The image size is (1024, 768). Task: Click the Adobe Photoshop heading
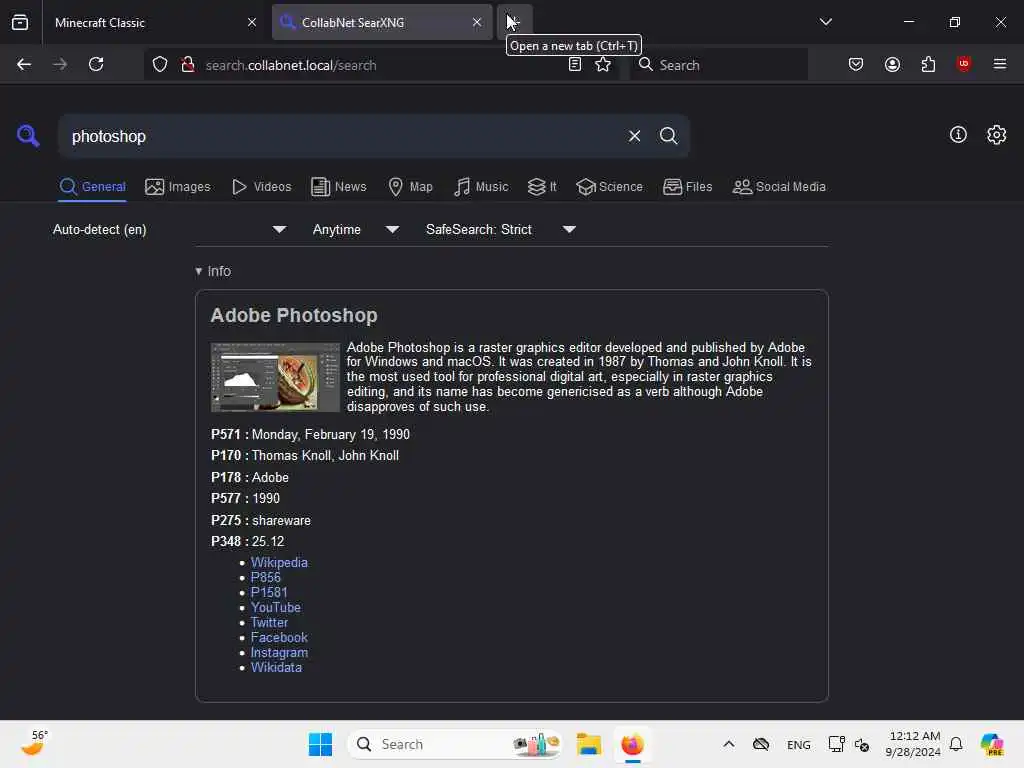(x=294, y=315)
